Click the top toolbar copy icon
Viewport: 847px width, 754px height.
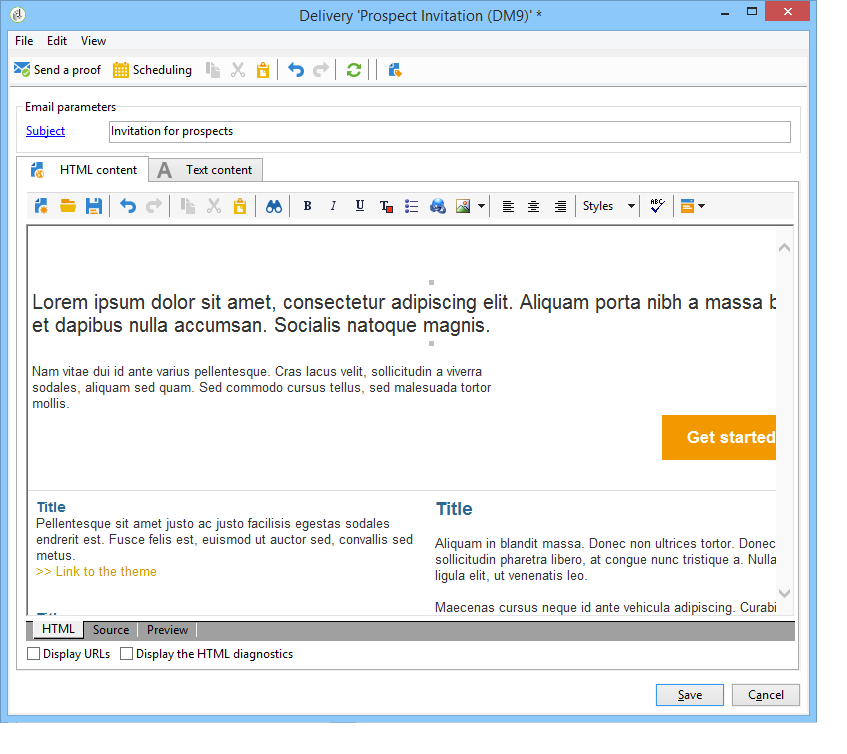[x=213, y=70]
